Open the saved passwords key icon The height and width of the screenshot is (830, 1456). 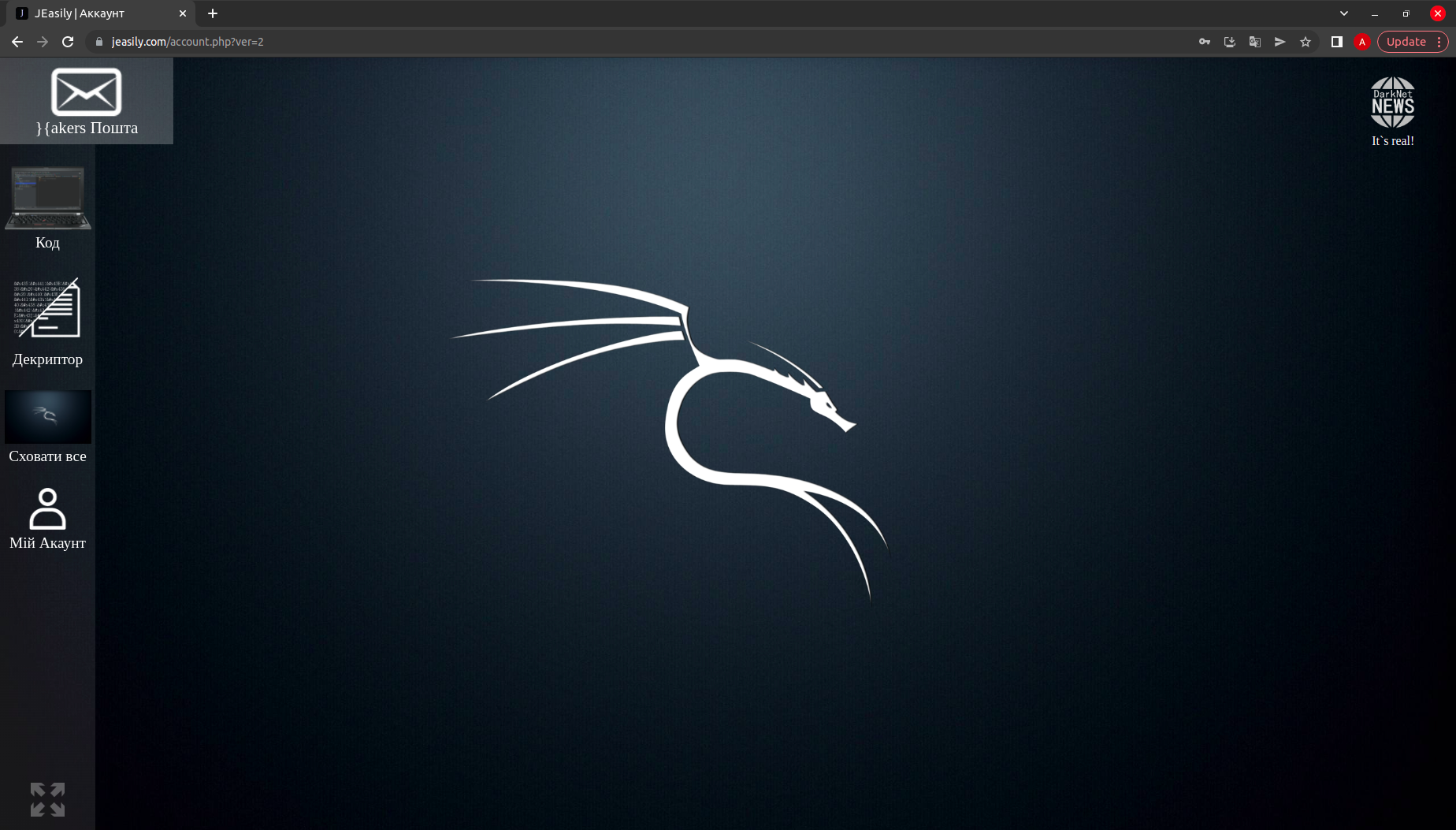tap(1205, 42)
